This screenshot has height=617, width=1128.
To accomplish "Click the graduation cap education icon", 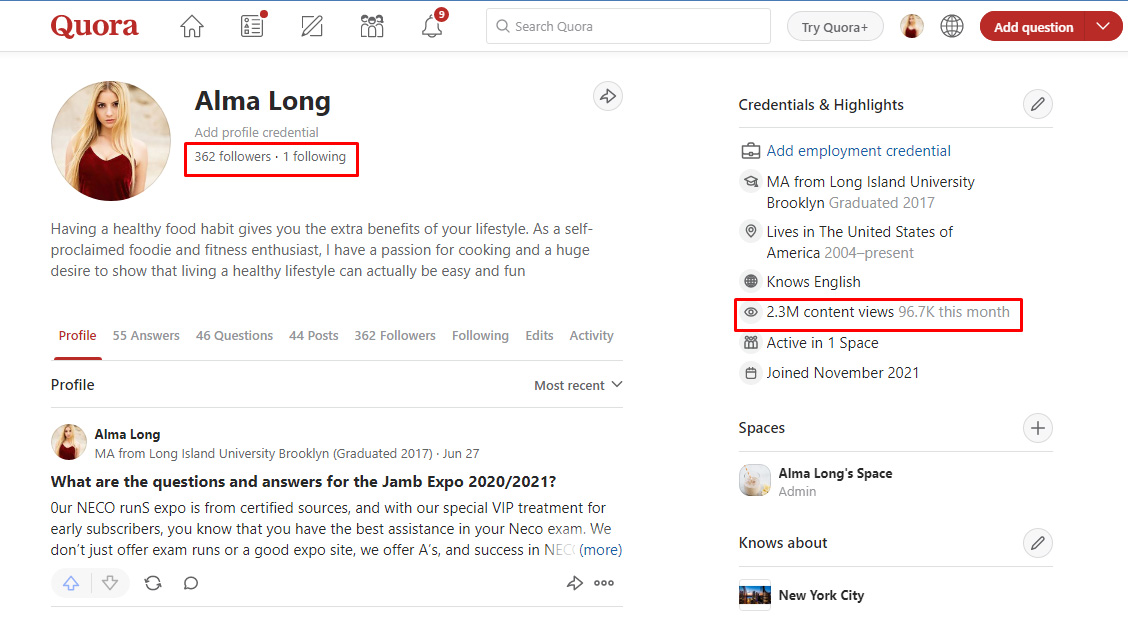I will (x=750, y=182).
